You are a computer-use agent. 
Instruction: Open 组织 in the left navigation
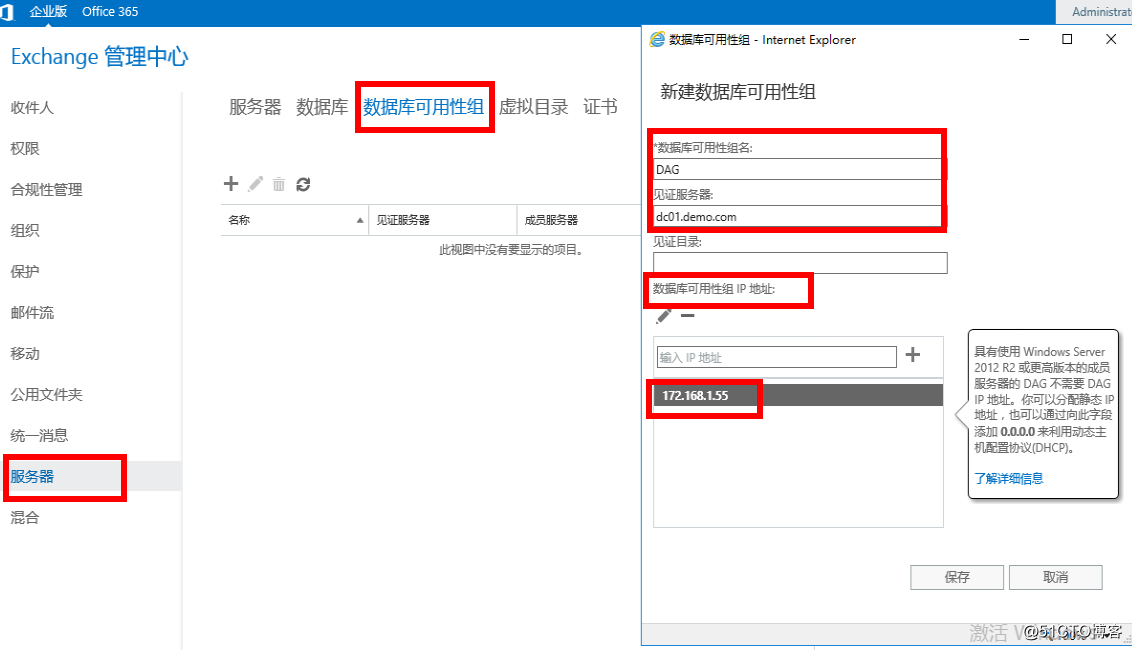pos(25,230)
